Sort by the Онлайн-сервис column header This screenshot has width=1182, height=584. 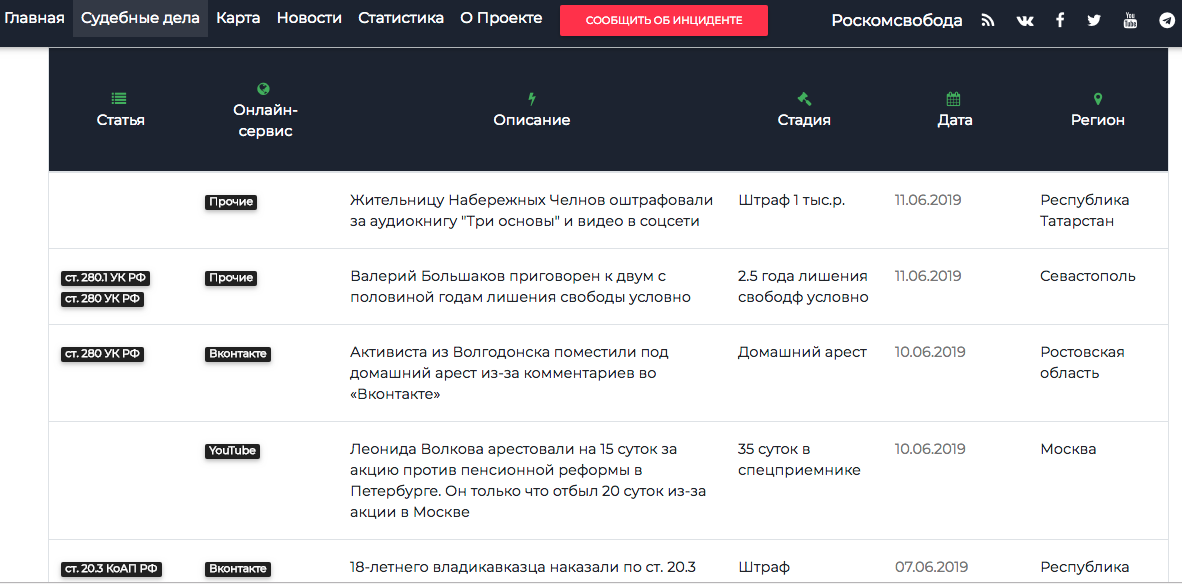(265, 121)
